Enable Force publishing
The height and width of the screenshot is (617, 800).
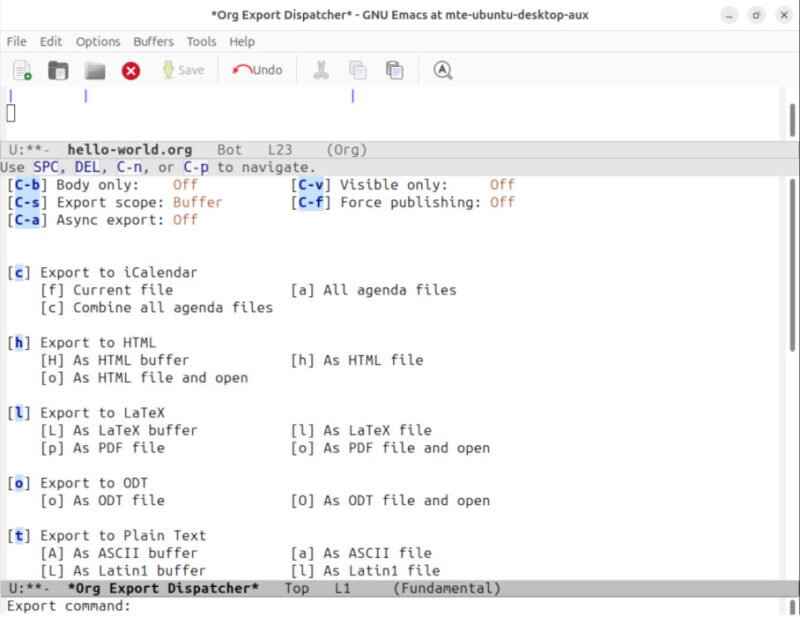pyautogui.click(x=308, y=202)
